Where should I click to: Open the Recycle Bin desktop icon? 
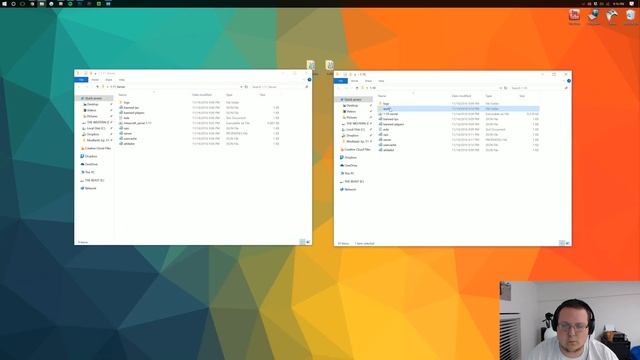pos(631,16)
